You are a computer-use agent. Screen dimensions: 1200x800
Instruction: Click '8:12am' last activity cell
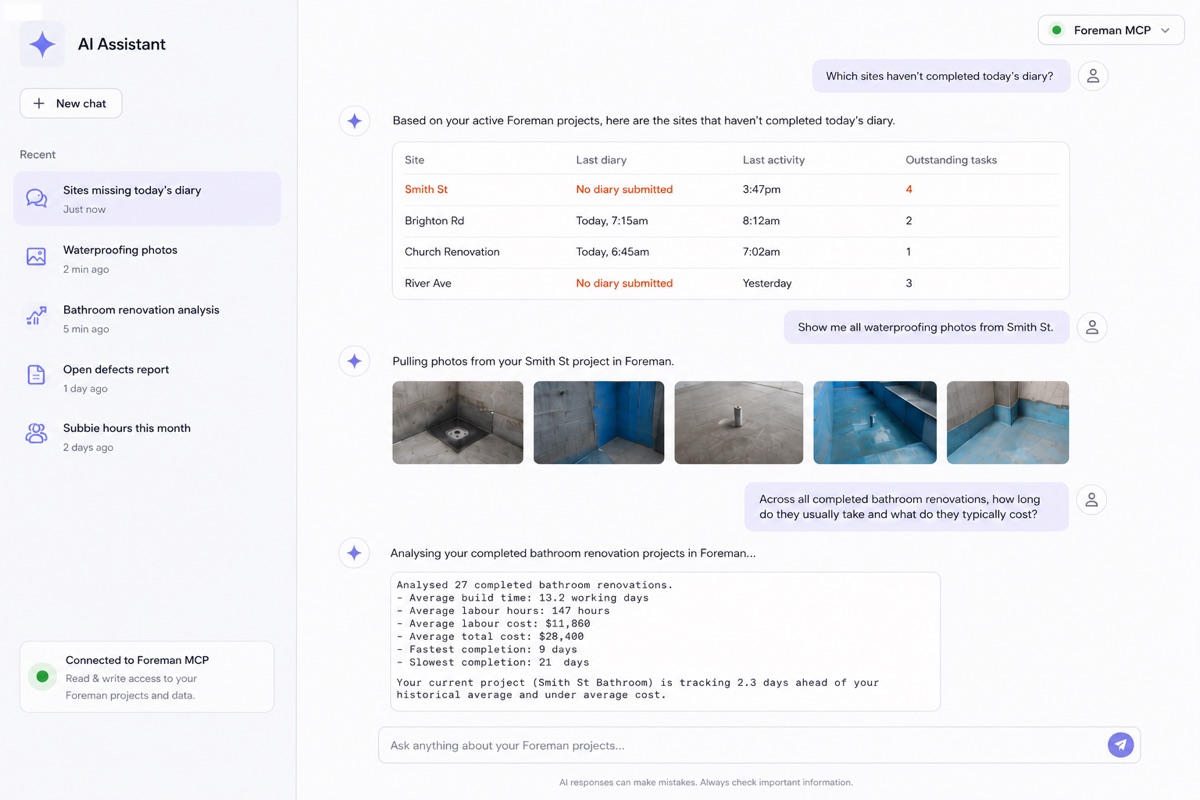tap(761, 220)
